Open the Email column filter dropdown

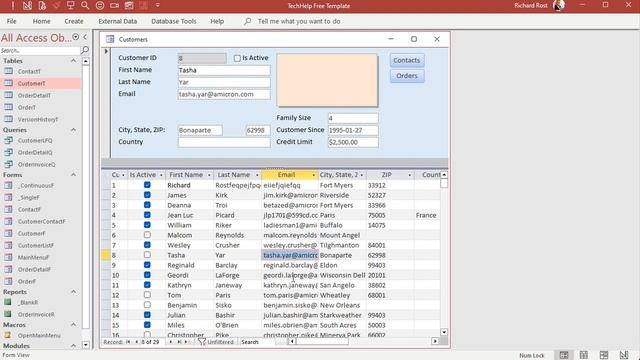313,175
